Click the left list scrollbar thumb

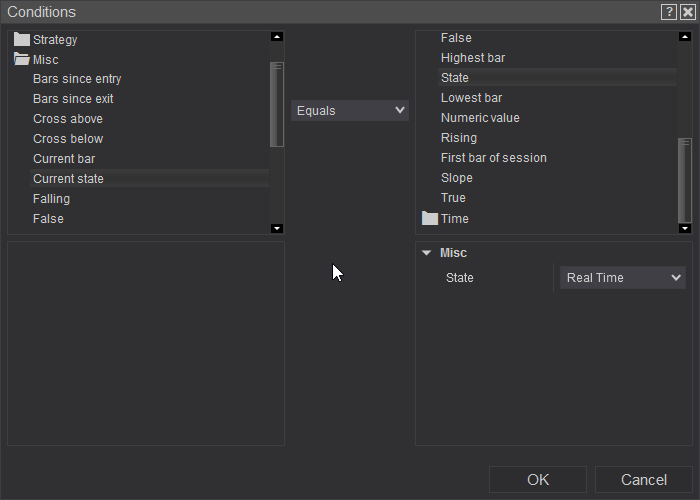(277, 104)
